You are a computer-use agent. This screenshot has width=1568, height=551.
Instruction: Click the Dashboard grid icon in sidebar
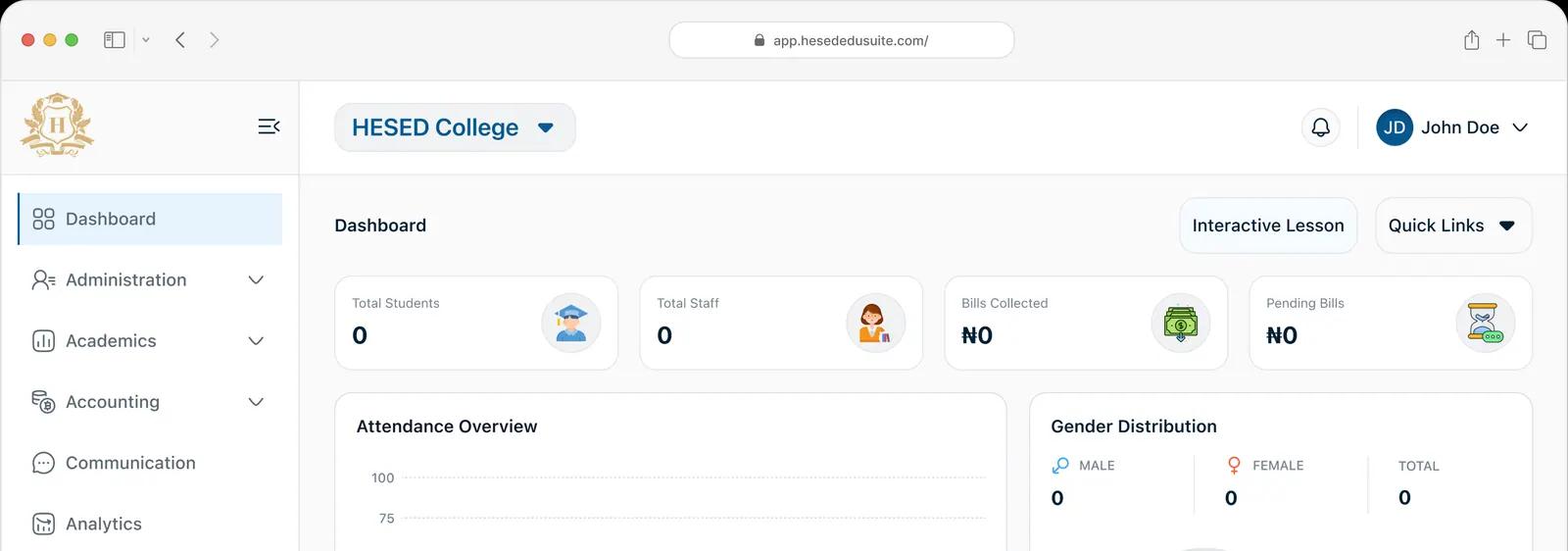tap(43, 219)
